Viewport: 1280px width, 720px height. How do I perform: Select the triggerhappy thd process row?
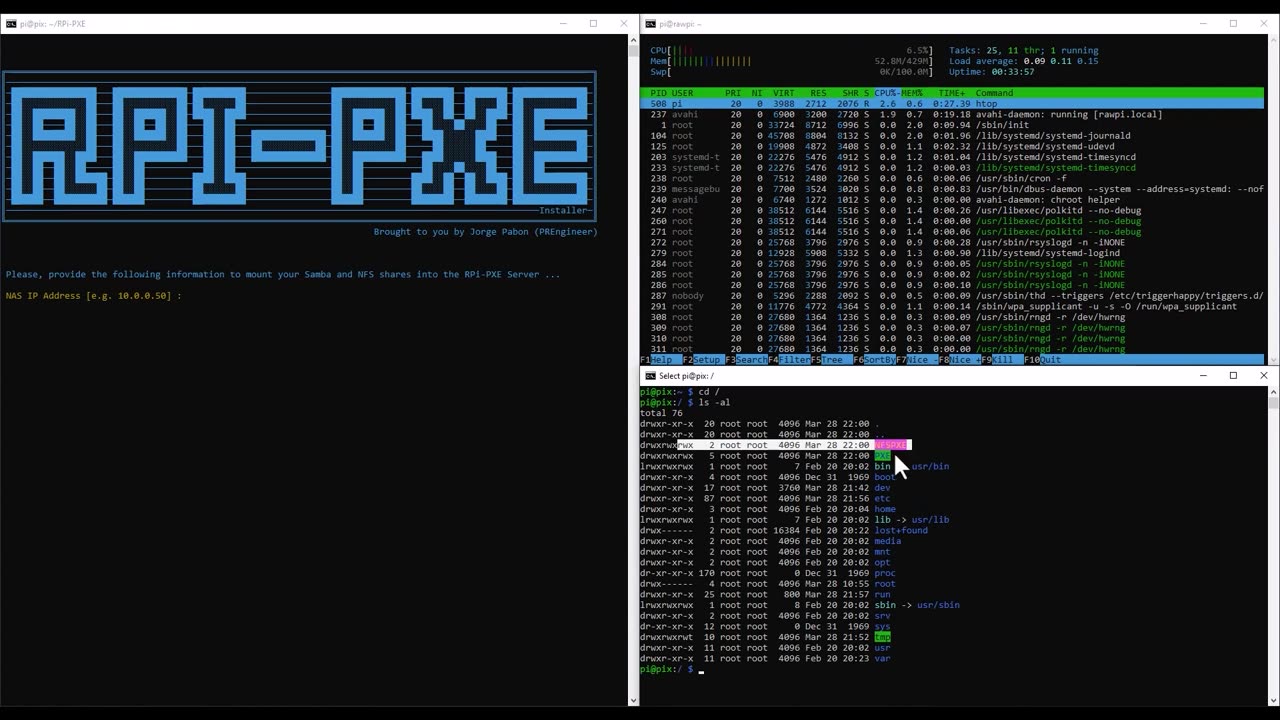(951, 296)
